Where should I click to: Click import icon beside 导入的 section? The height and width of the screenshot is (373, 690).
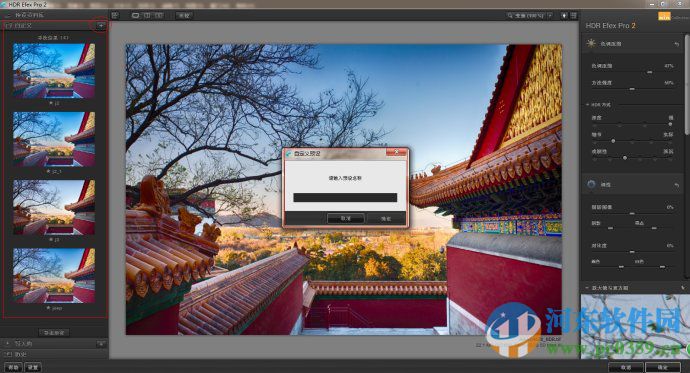pos(101,344)
